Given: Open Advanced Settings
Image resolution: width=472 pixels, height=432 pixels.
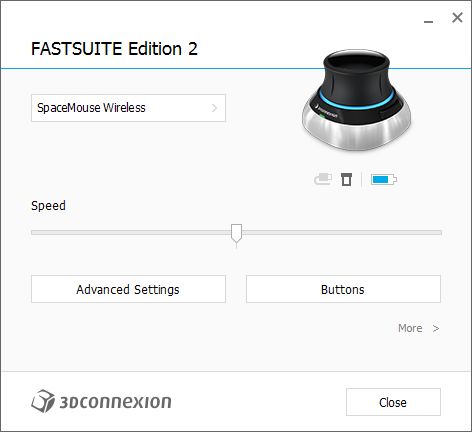Looking at the screenshot, I should pyautogui.click(x=128, y=289).
